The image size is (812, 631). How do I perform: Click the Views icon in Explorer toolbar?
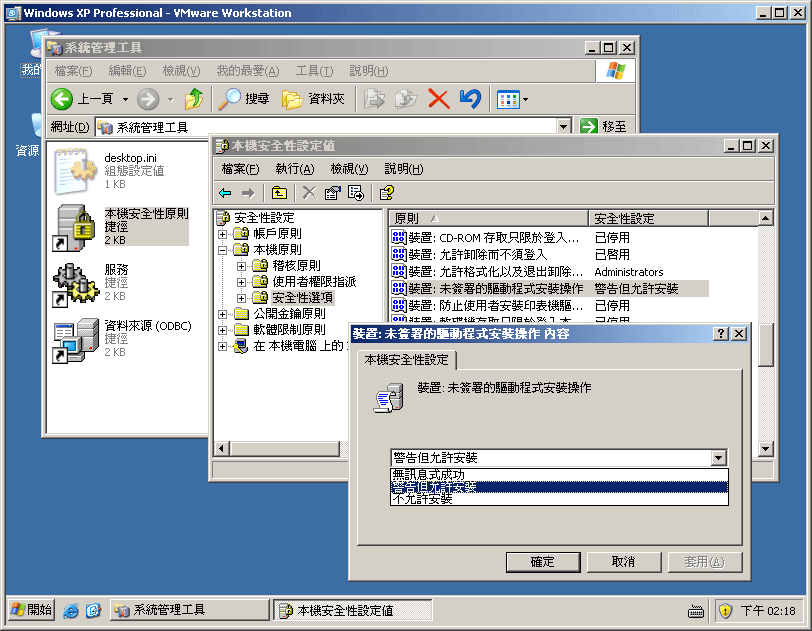[x=508, y=99]
